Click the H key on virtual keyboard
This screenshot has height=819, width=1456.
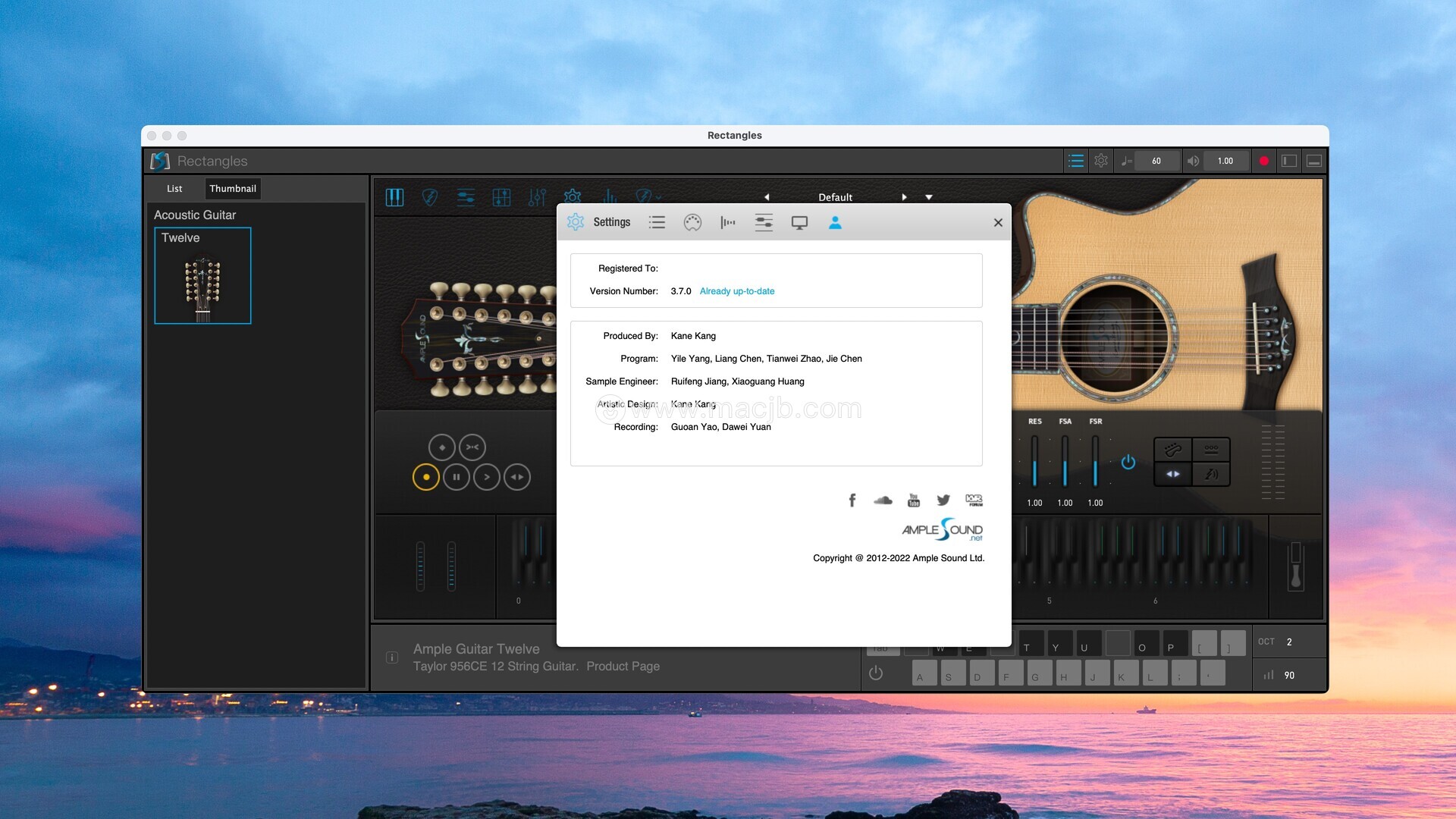1068,673
